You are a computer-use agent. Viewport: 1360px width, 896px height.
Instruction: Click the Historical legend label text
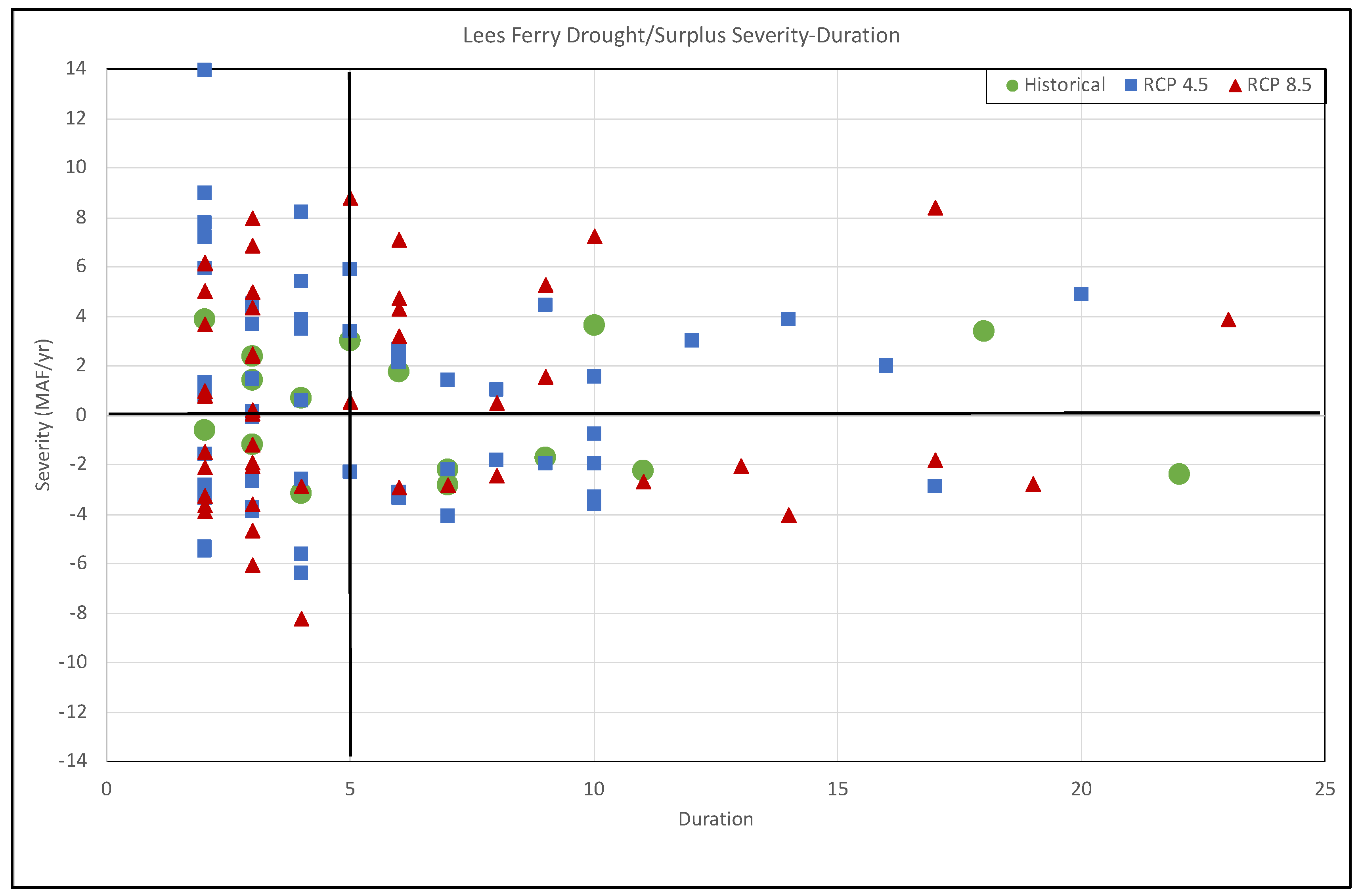point(1065,85)
